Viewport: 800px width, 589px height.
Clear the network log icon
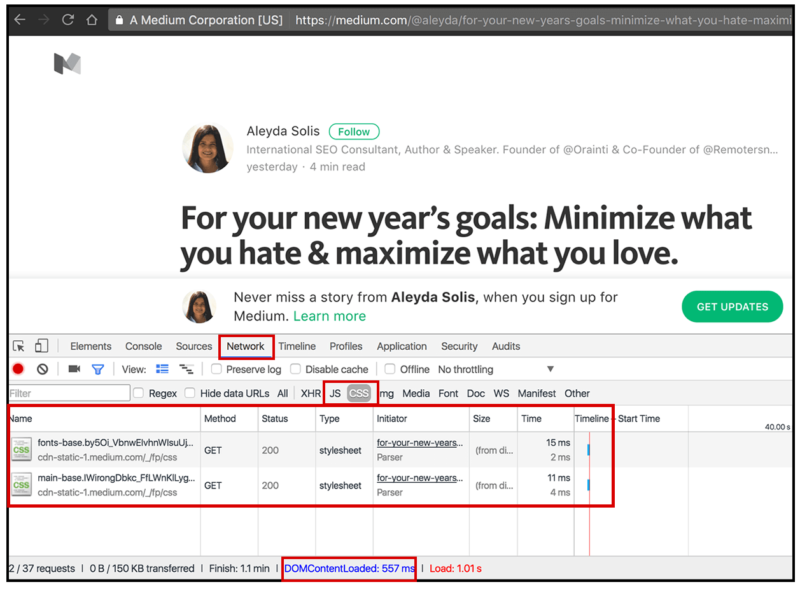42,369
